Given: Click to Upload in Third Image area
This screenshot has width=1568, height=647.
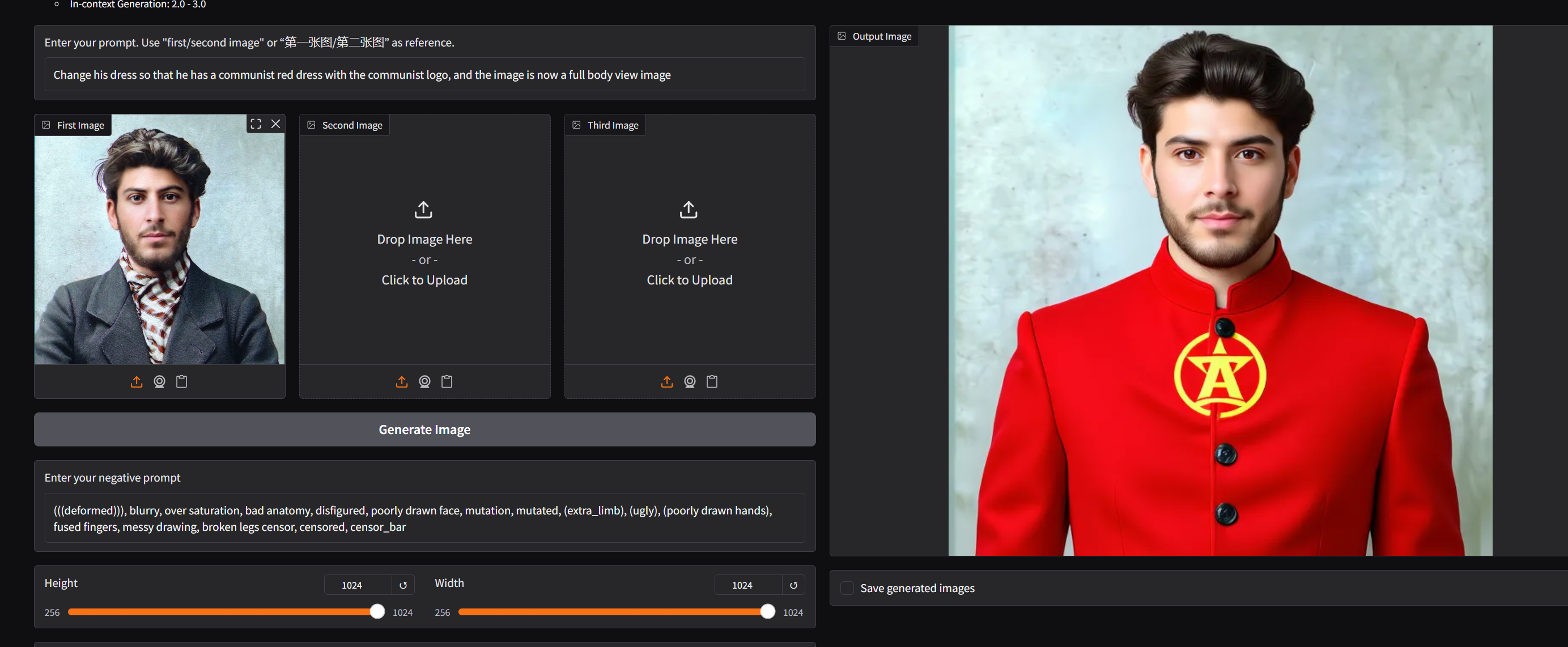Looking at the screenshot, I should pyautogui.click(x=690, y=280).
